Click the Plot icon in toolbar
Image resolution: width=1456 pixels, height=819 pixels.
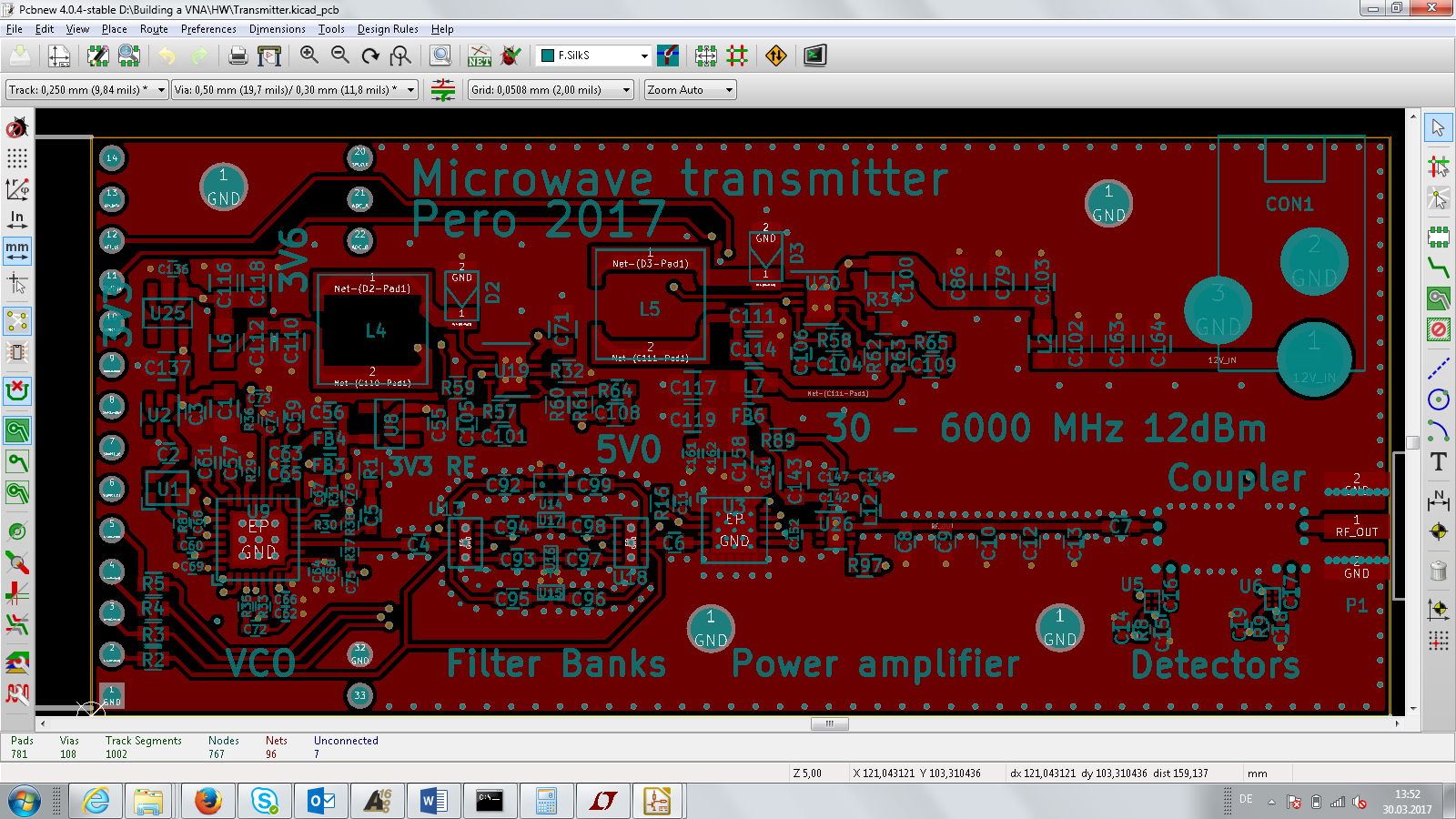click(x=269, y=56)
